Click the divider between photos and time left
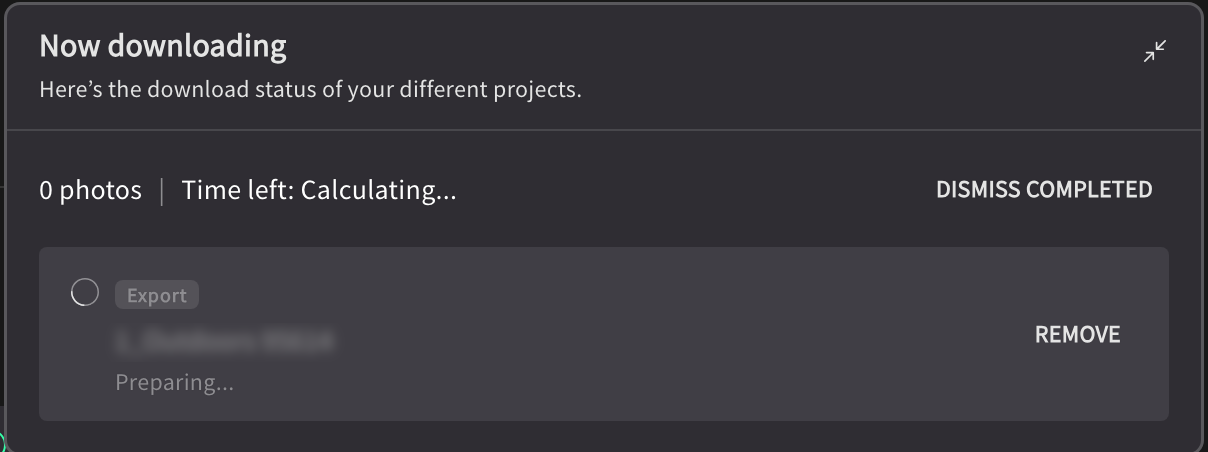Viewport: 1208px width, 452px height. coord(162,190)
